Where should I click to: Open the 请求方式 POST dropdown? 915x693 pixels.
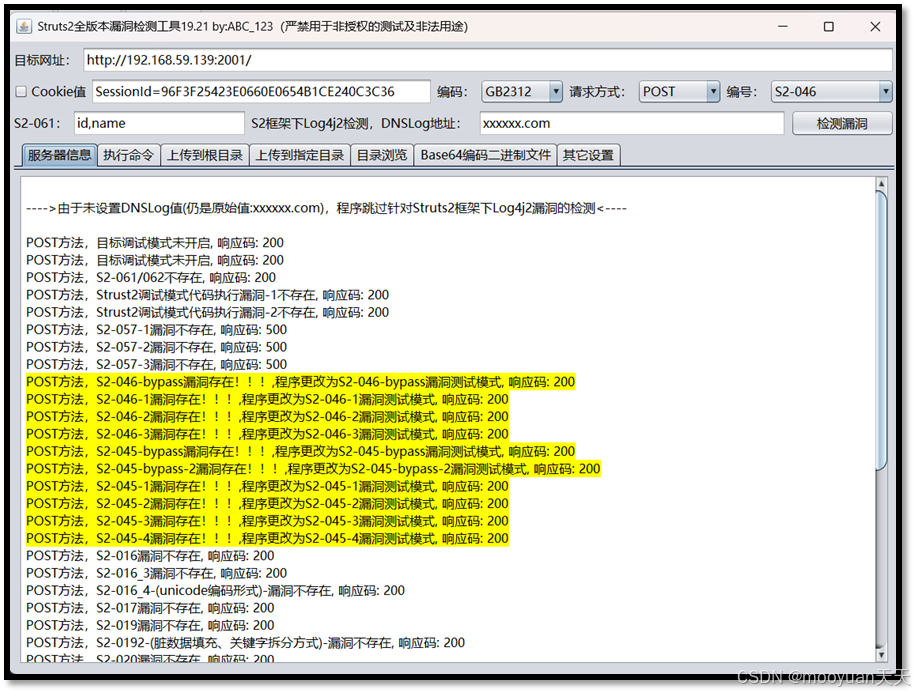tap(679, 92)
